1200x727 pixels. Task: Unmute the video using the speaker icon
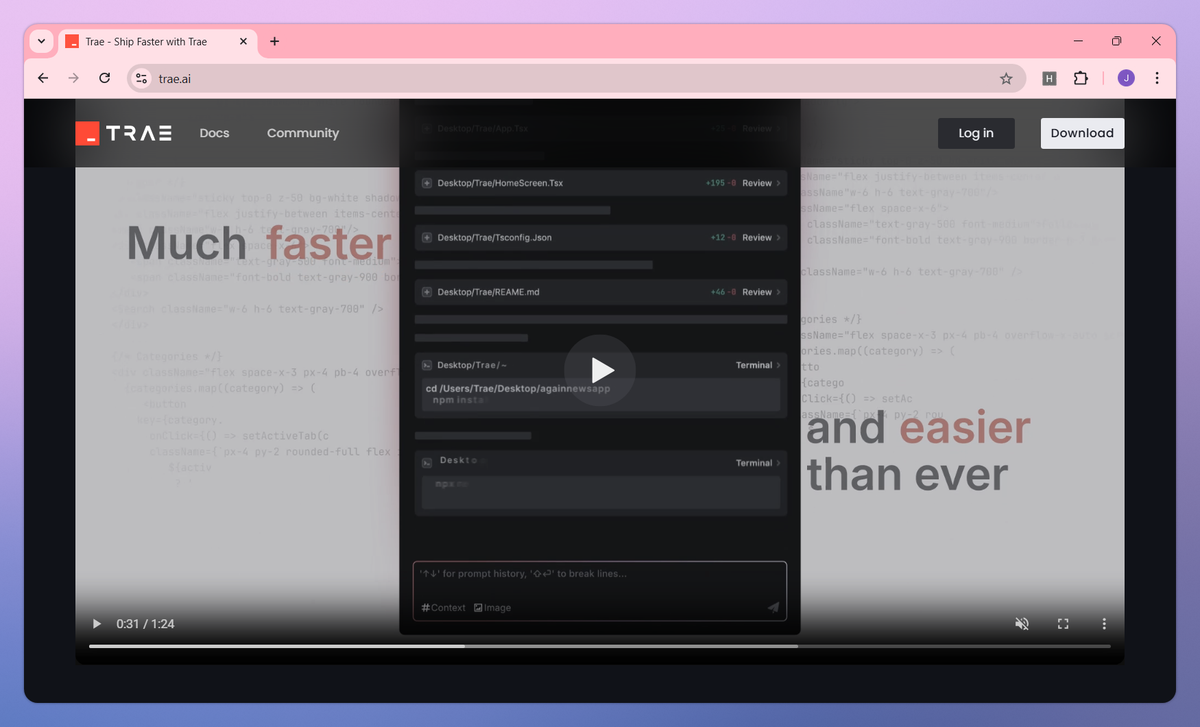pos(1022,624)
